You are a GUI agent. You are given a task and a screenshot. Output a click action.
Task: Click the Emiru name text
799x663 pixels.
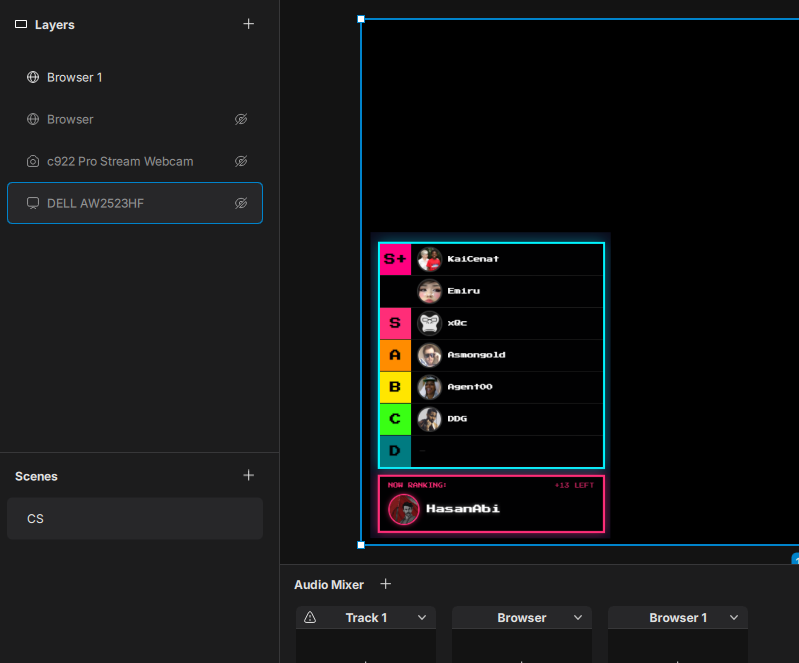point(464,291)
